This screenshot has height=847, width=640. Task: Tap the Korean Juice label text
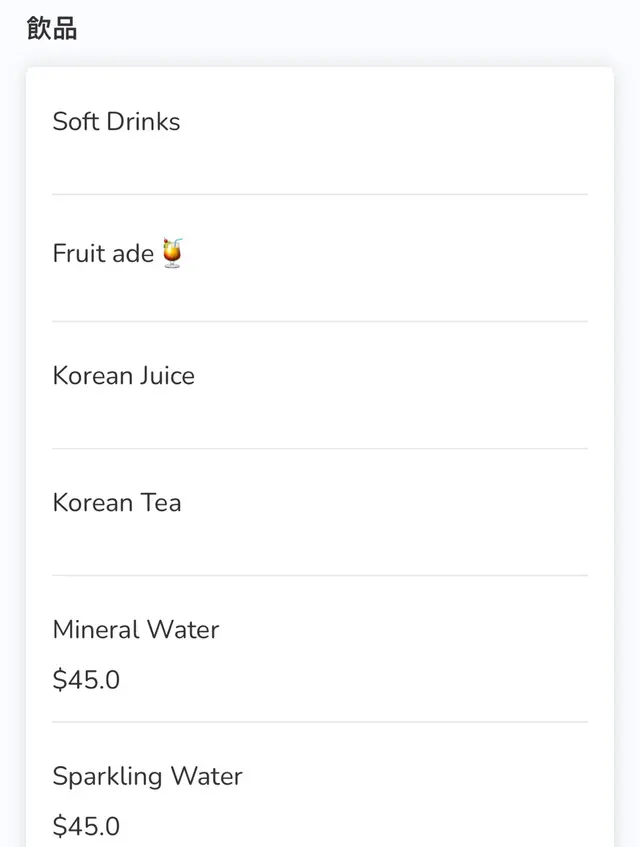[124, 376]
